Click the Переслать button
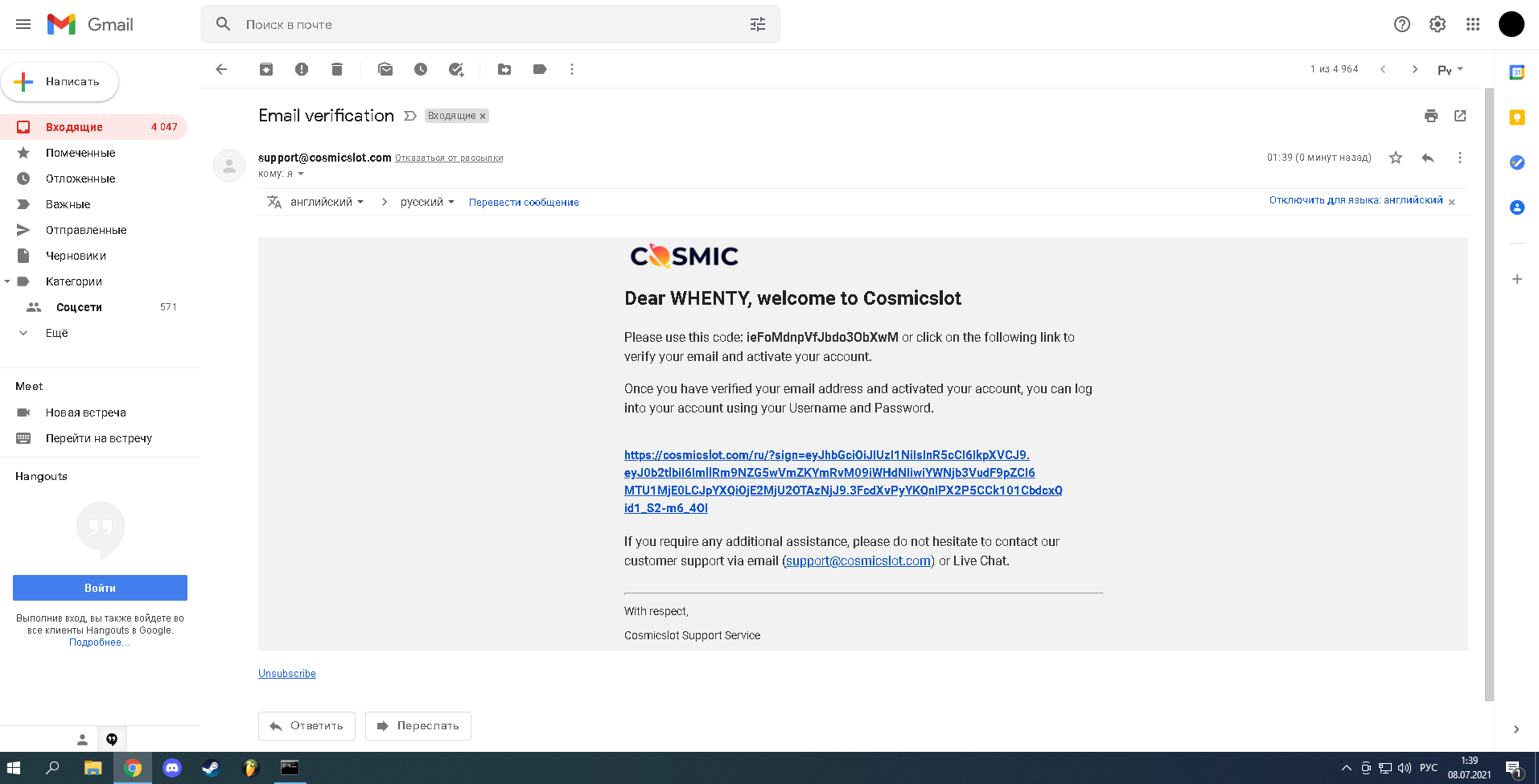This screenshot has width=1539, height=784. [x=418, y=725]
